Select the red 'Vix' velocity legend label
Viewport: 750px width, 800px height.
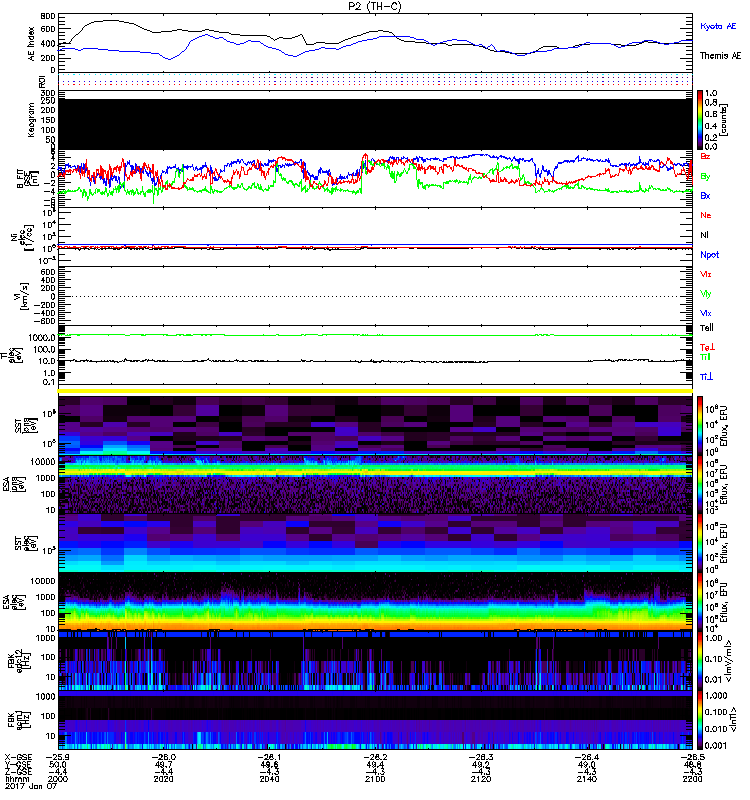click(705, 274)
